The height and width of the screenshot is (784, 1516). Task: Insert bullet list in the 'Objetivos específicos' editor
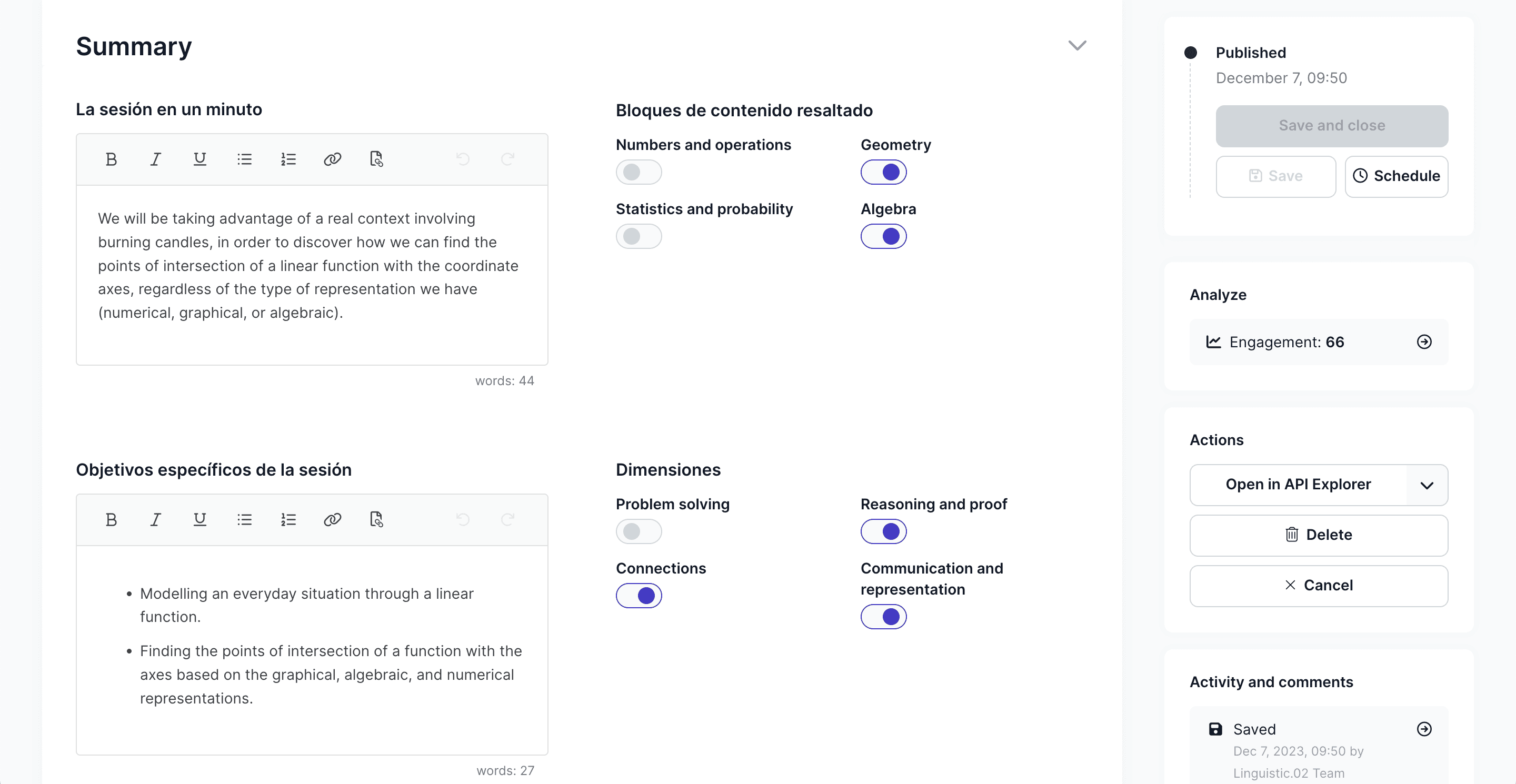244,519
